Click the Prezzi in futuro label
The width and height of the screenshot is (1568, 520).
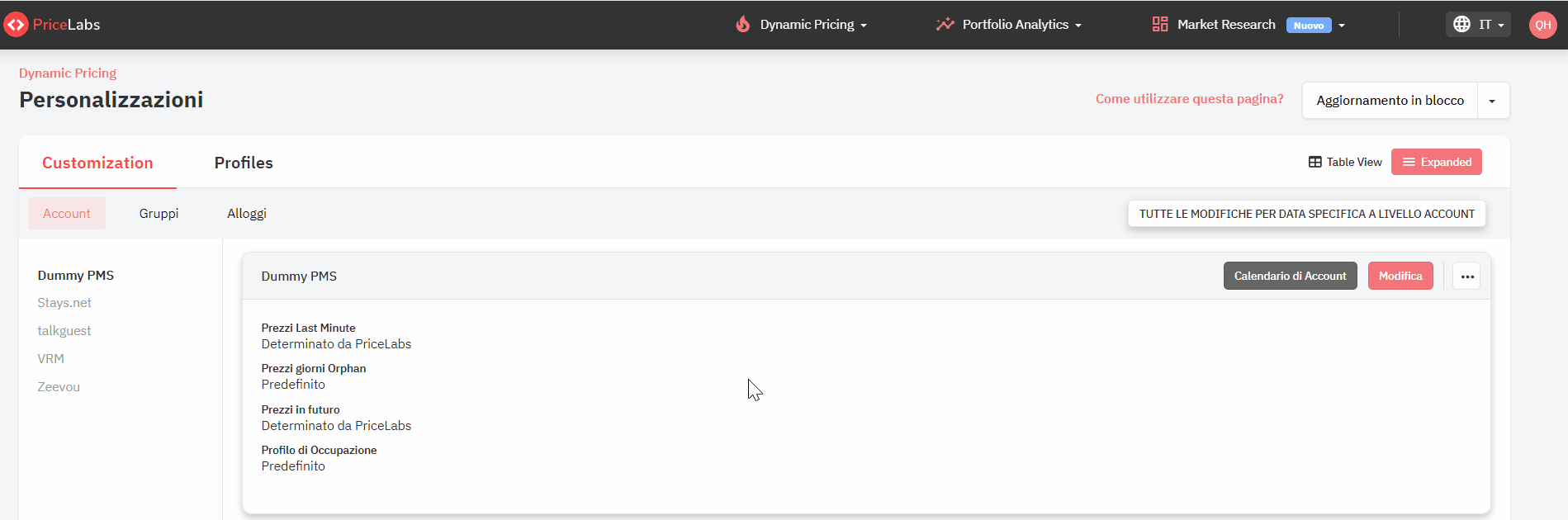coord(301,410)
